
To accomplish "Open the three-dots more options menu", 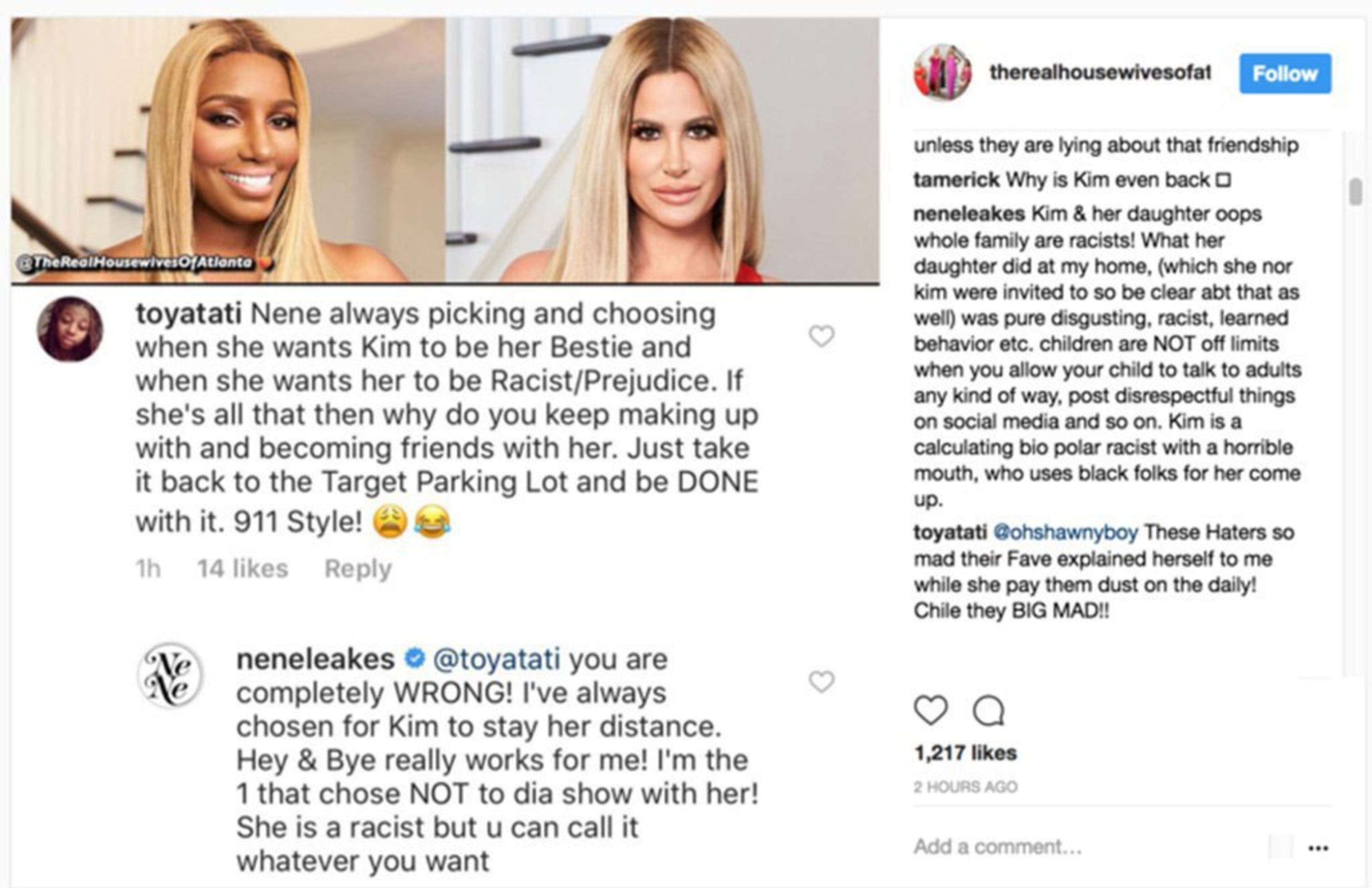I will (1318, 848).
